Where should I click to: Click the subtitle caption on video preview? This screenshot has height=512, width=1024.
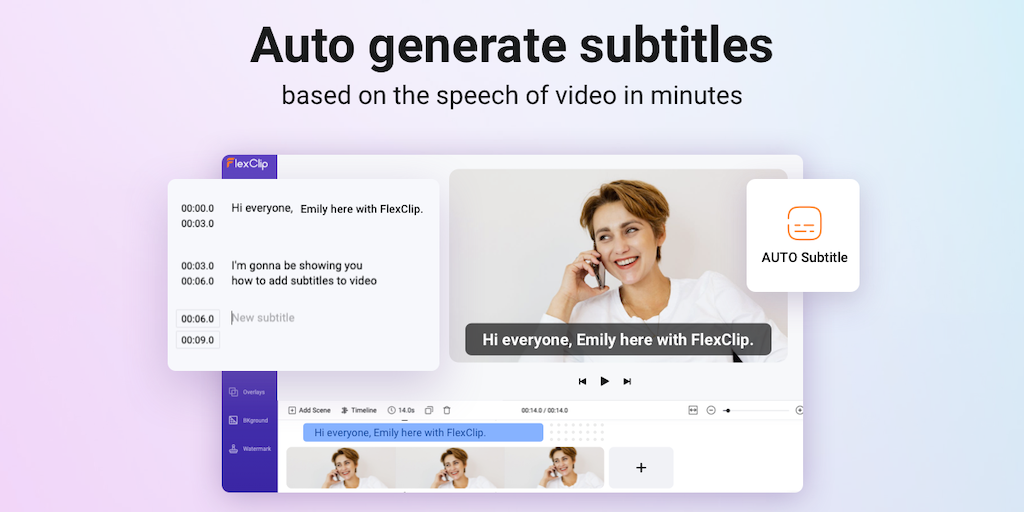618,340
